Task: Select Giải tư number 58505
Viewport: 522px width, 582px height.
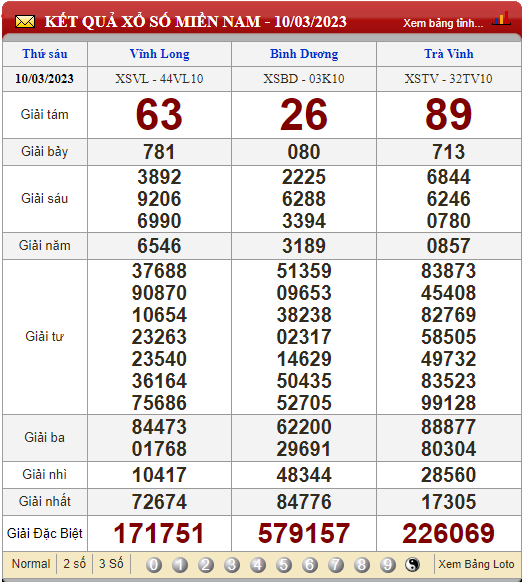Action: (448, 337)
